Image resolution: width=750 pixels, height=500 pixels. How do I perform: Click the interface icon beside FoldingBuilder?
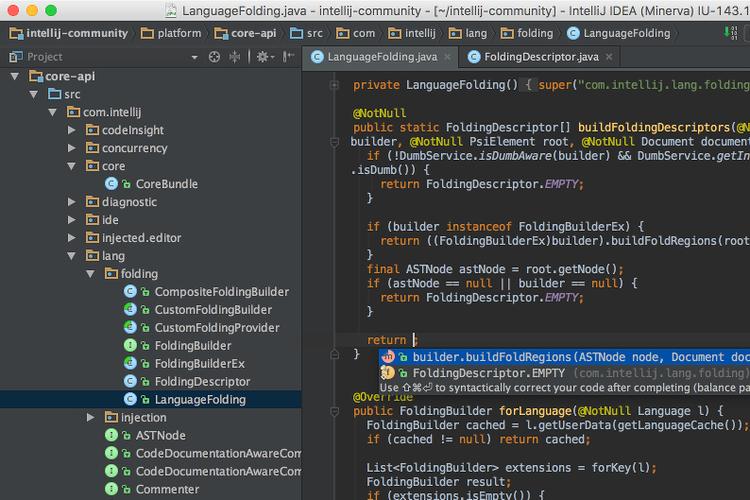coord(130,345)
